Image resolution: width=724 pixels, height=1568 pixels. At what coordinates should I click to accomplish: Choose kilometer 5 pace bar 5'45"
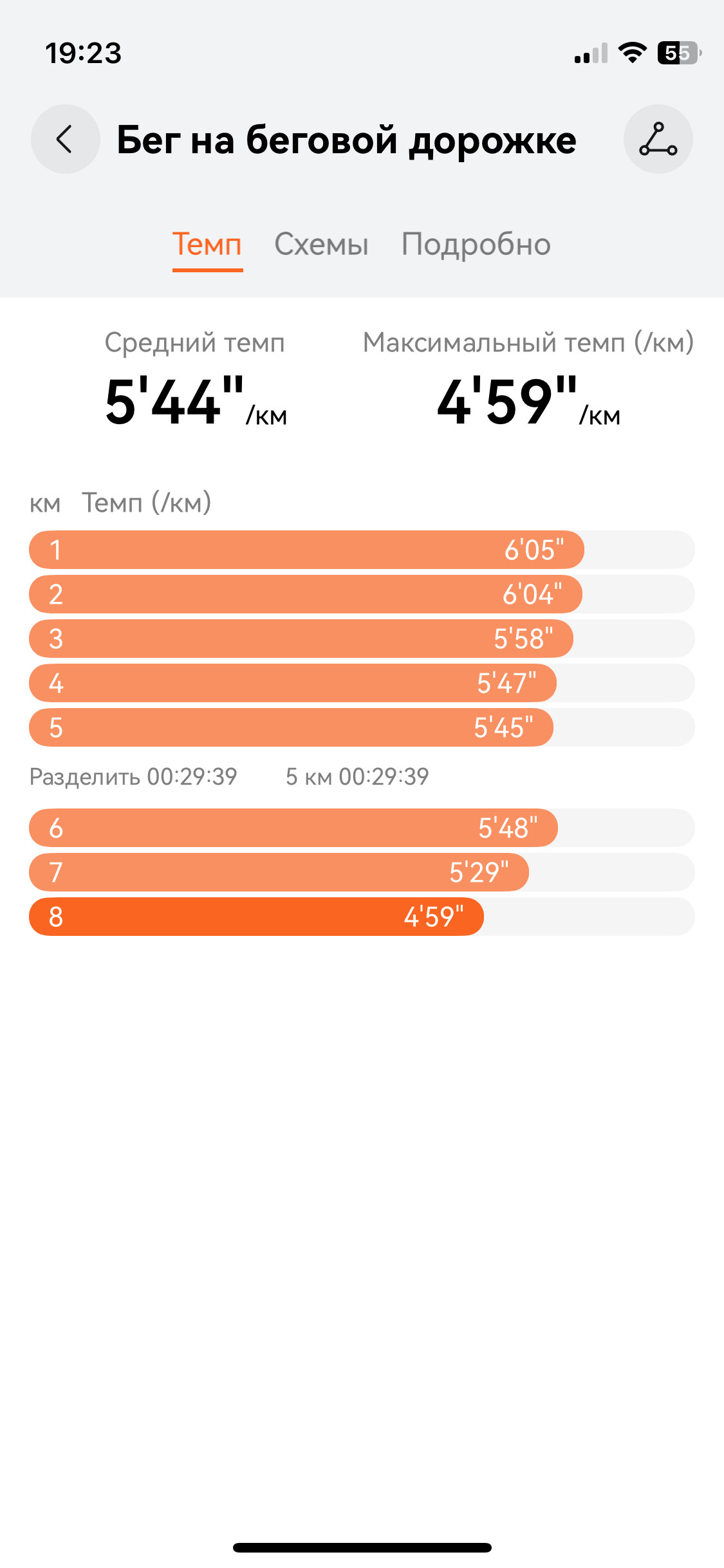coord(362,727)
